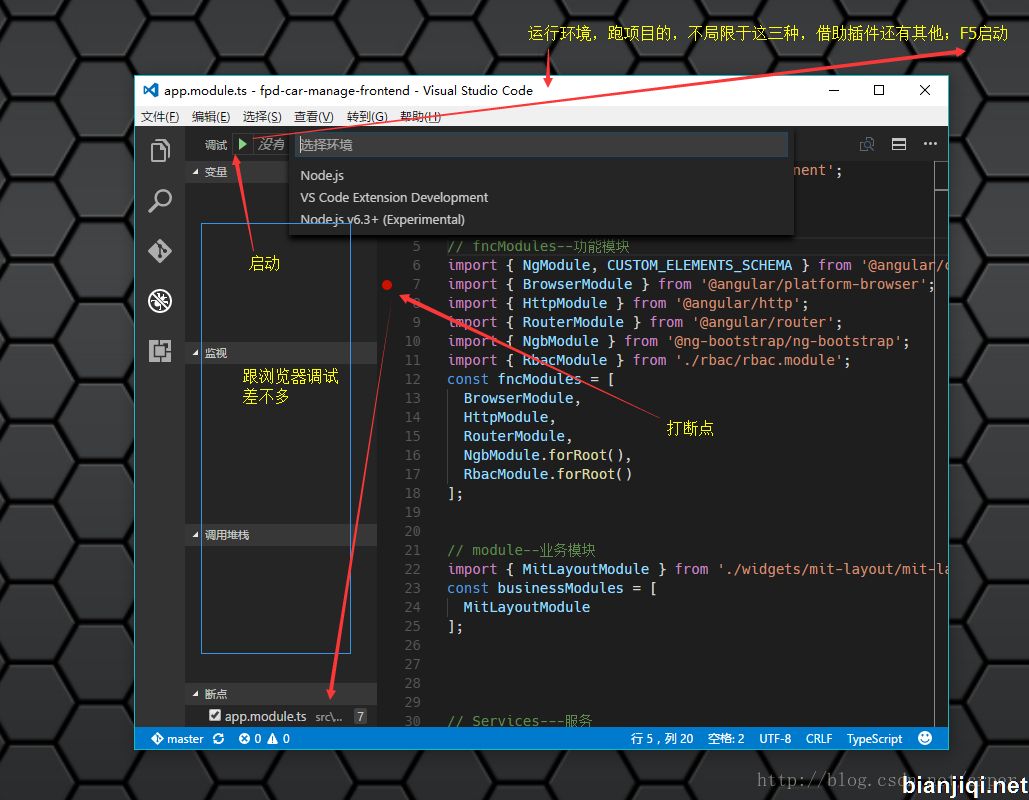The height and width of the screenshot is (800, 1029).
Task: Click comment '// module--业务模块' on line 21
Action: (x=521, y=550)
